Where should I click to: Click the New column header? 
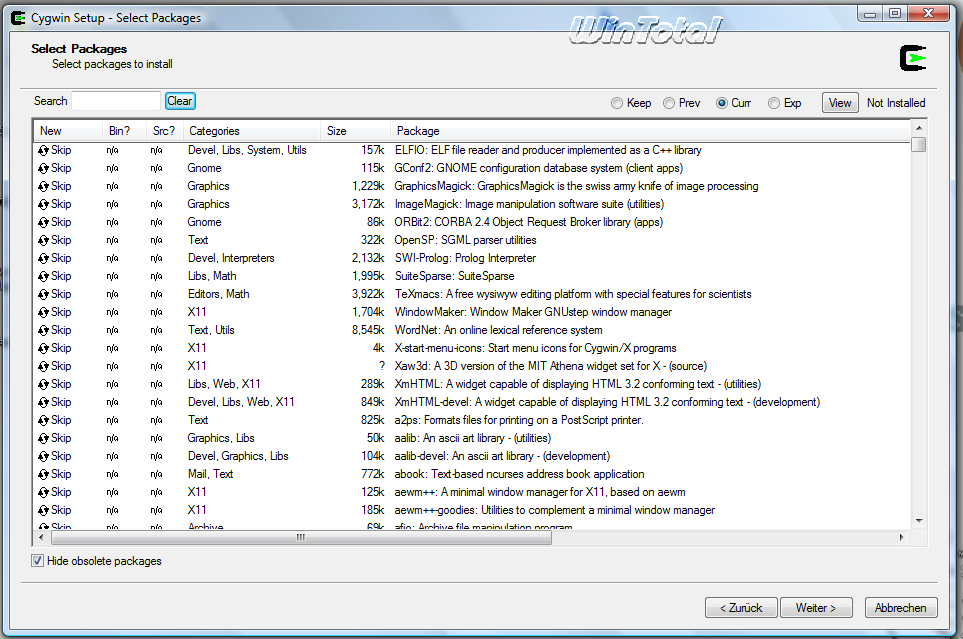coord(68,131)
